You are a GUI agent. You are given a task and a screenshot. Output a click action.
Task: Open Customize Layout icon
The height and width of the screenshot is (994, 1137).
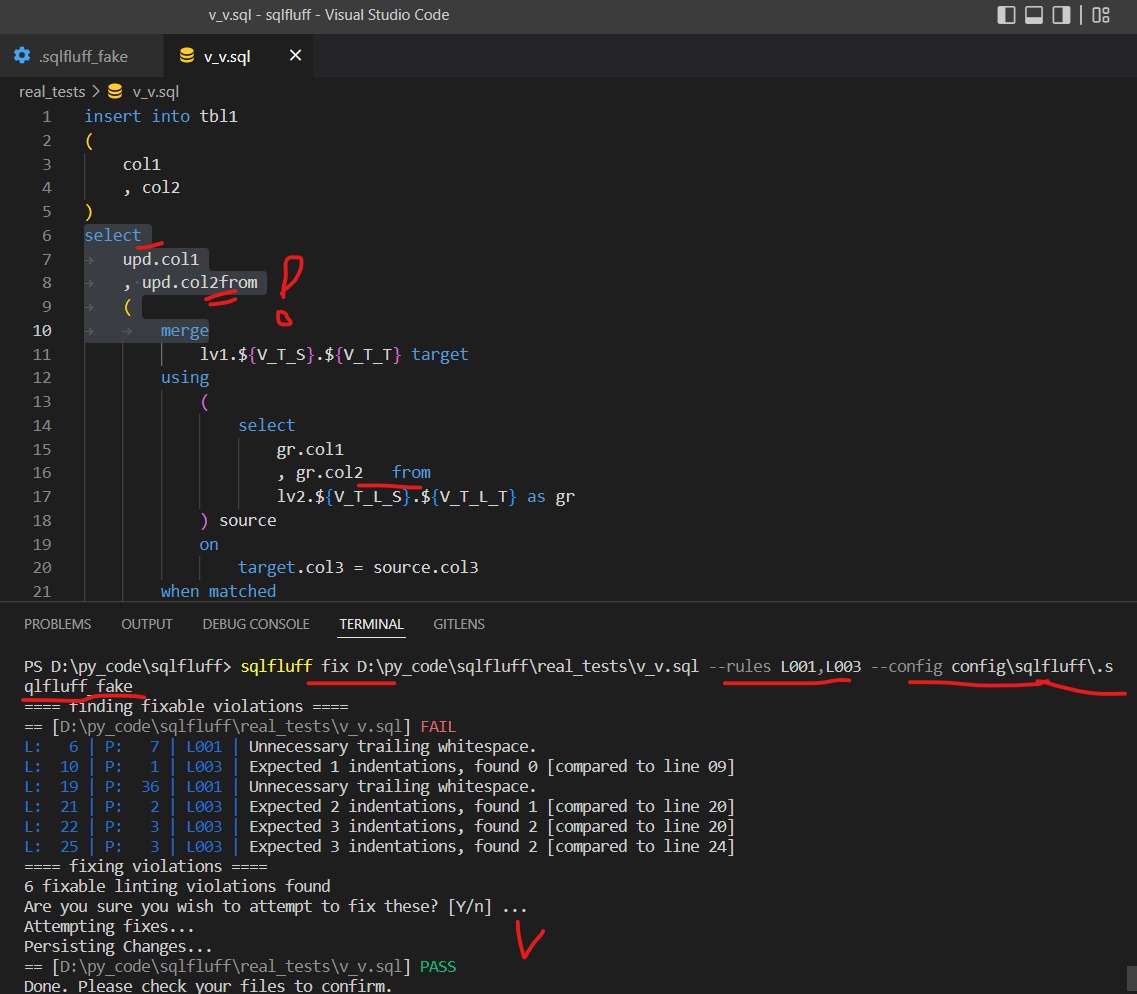point(1101,15)
